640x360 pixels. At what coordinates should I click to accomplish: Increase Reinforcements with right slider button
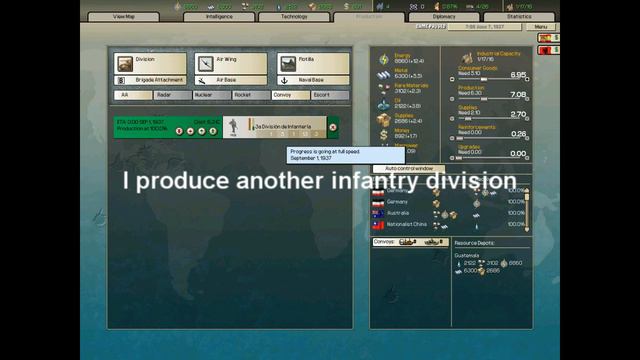(527, 138)
